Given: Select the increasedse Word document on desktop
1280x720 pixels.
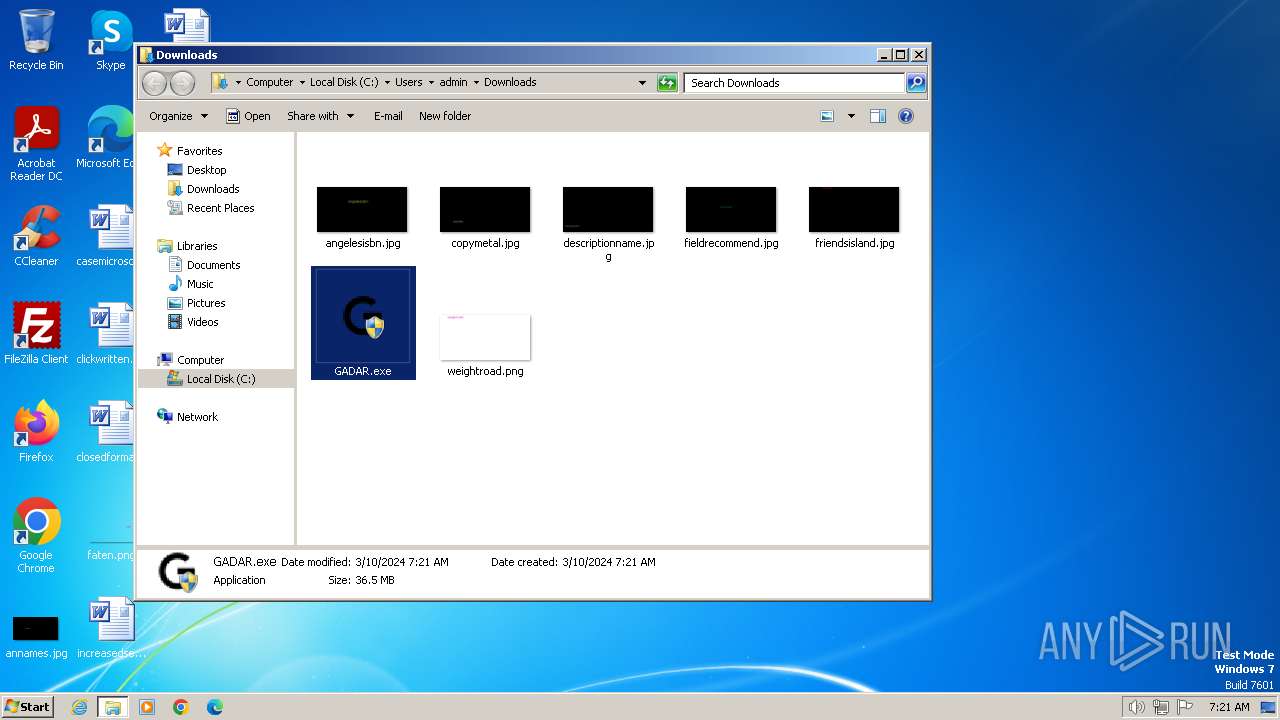Looking at the screenshot, I should tap(110, 628).
